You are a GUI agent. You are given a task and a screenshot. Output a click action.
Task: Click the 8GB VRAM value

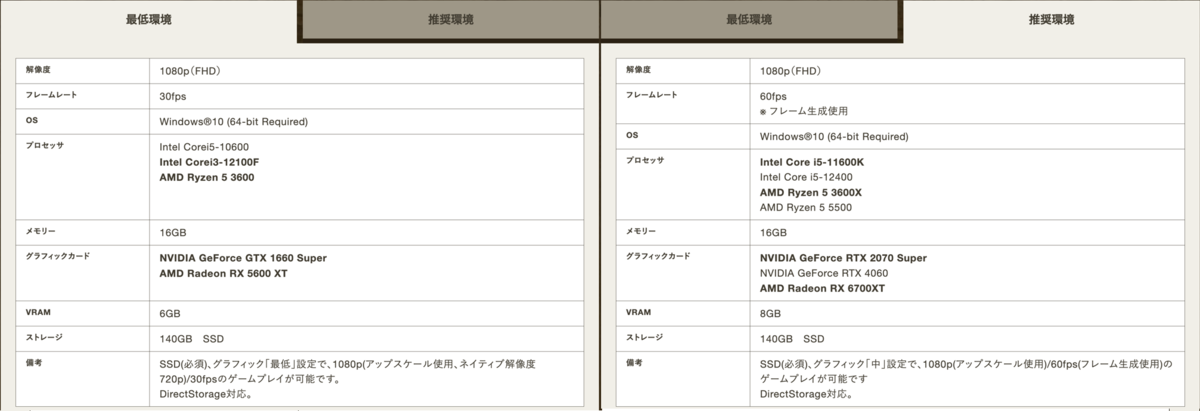770,313
